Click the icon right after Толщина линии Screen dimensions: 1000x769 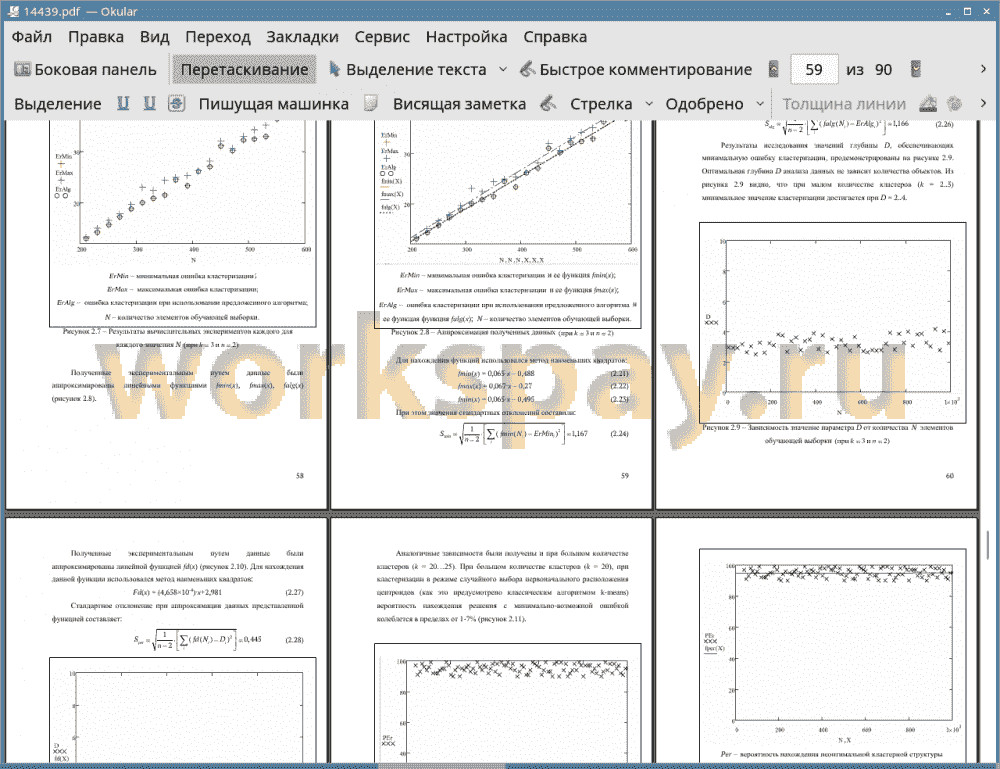[928, 103]
